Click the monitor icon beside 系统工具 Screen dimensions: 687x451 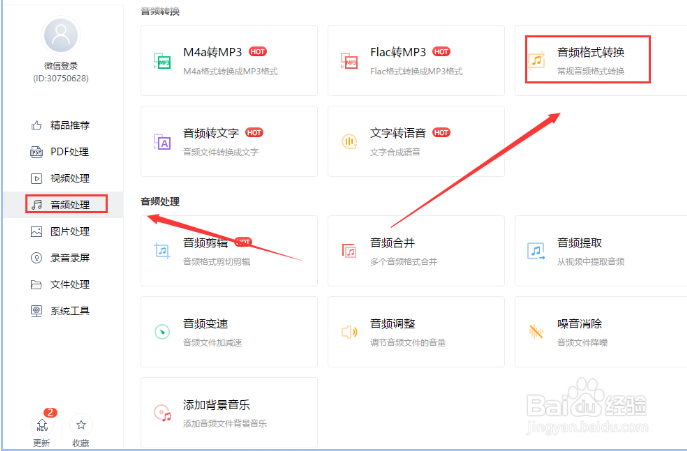click(x=36, y=311)
